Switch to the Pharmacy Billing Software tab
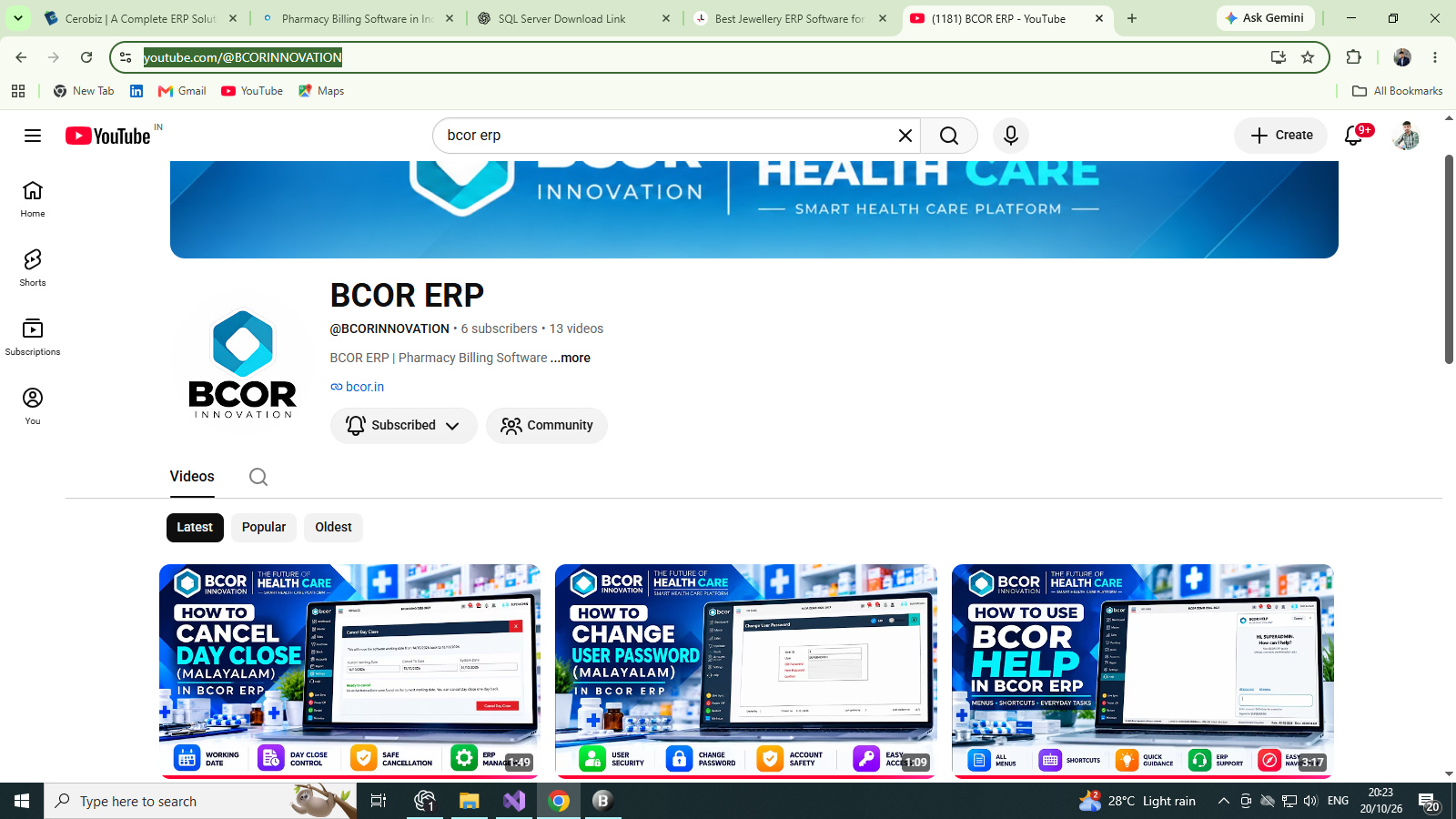Viewport: 1456px width, 819px height. point(357,18)
